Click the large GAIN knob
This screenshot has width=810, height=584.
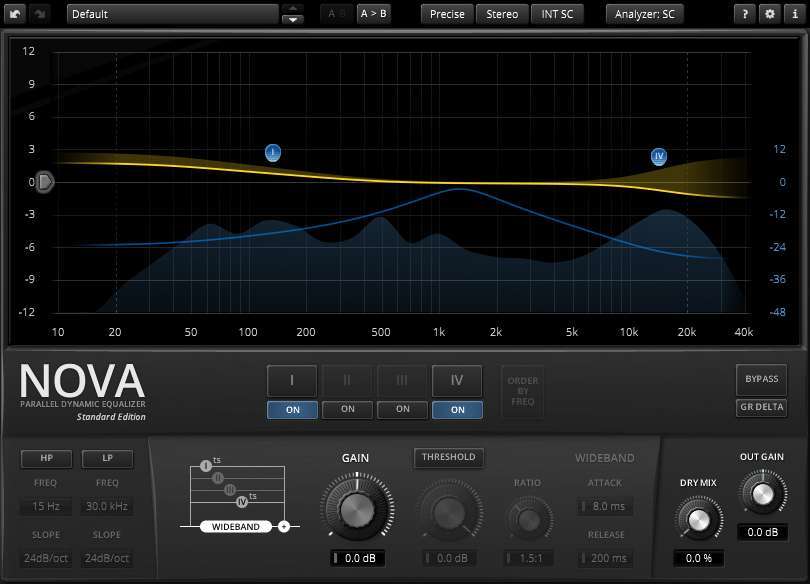tap(355, 509)
